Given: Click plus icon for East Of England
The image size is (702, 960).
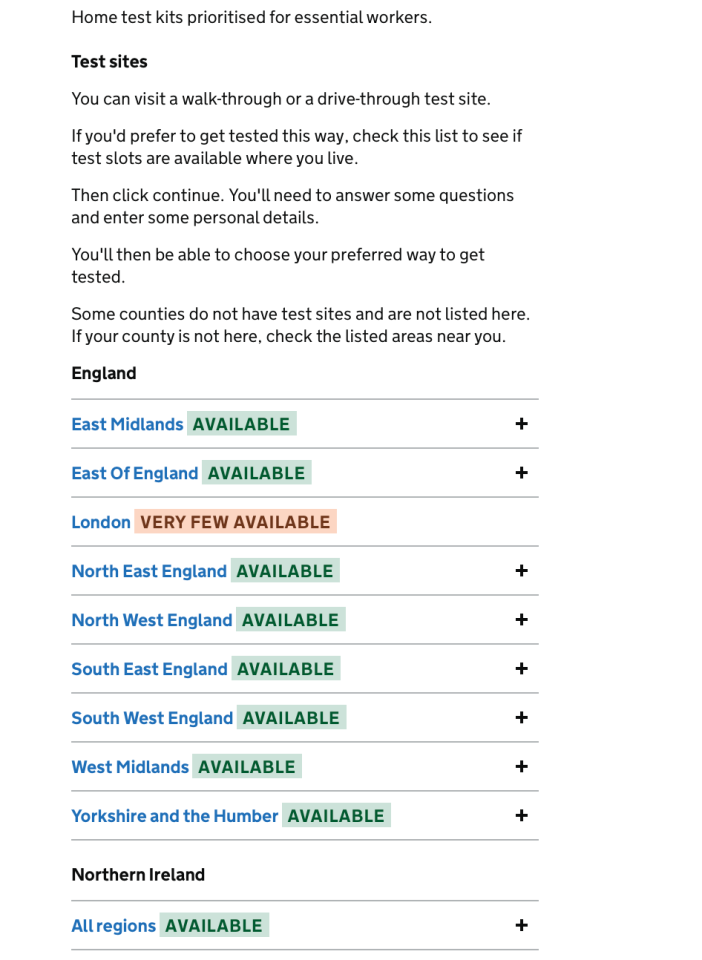Looking at the screenshot, I should click(x=521, y=473).
